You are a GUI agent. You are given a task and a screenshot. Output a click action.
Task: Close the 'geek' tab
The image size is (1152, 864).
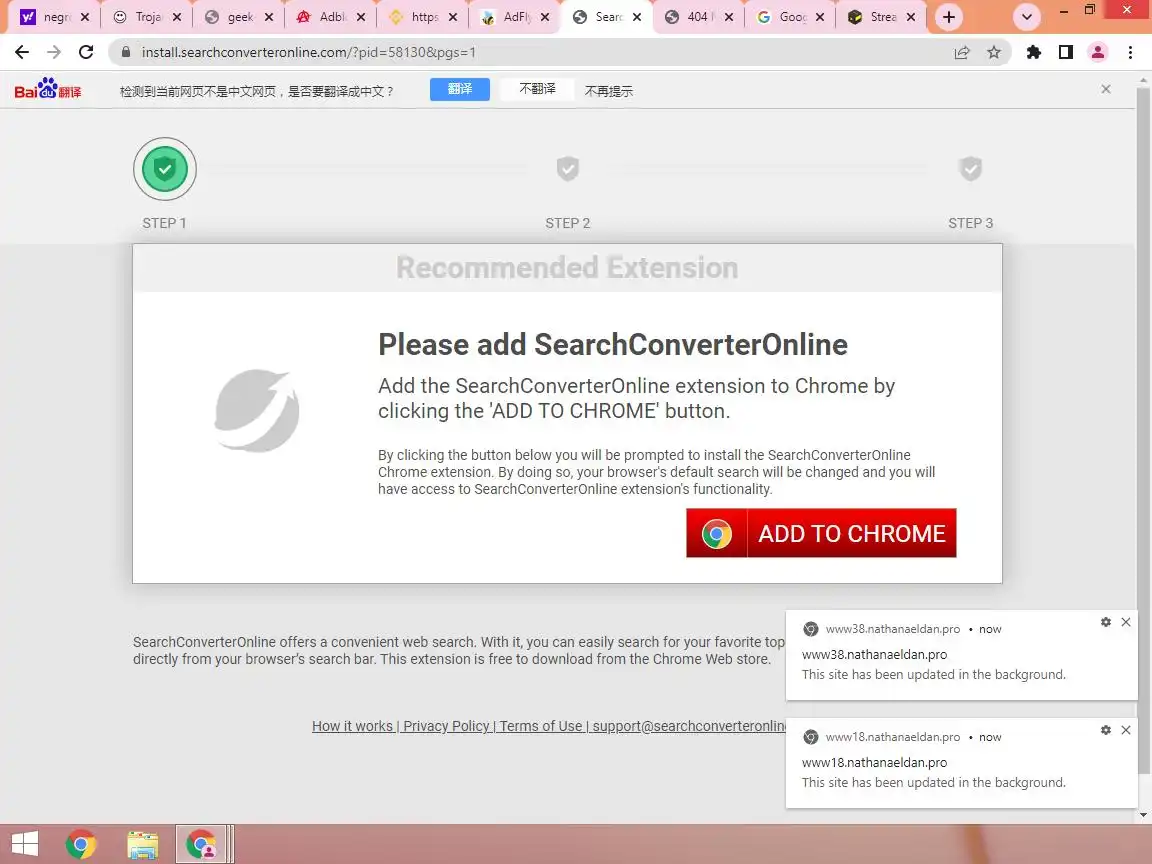pos(268,17)
